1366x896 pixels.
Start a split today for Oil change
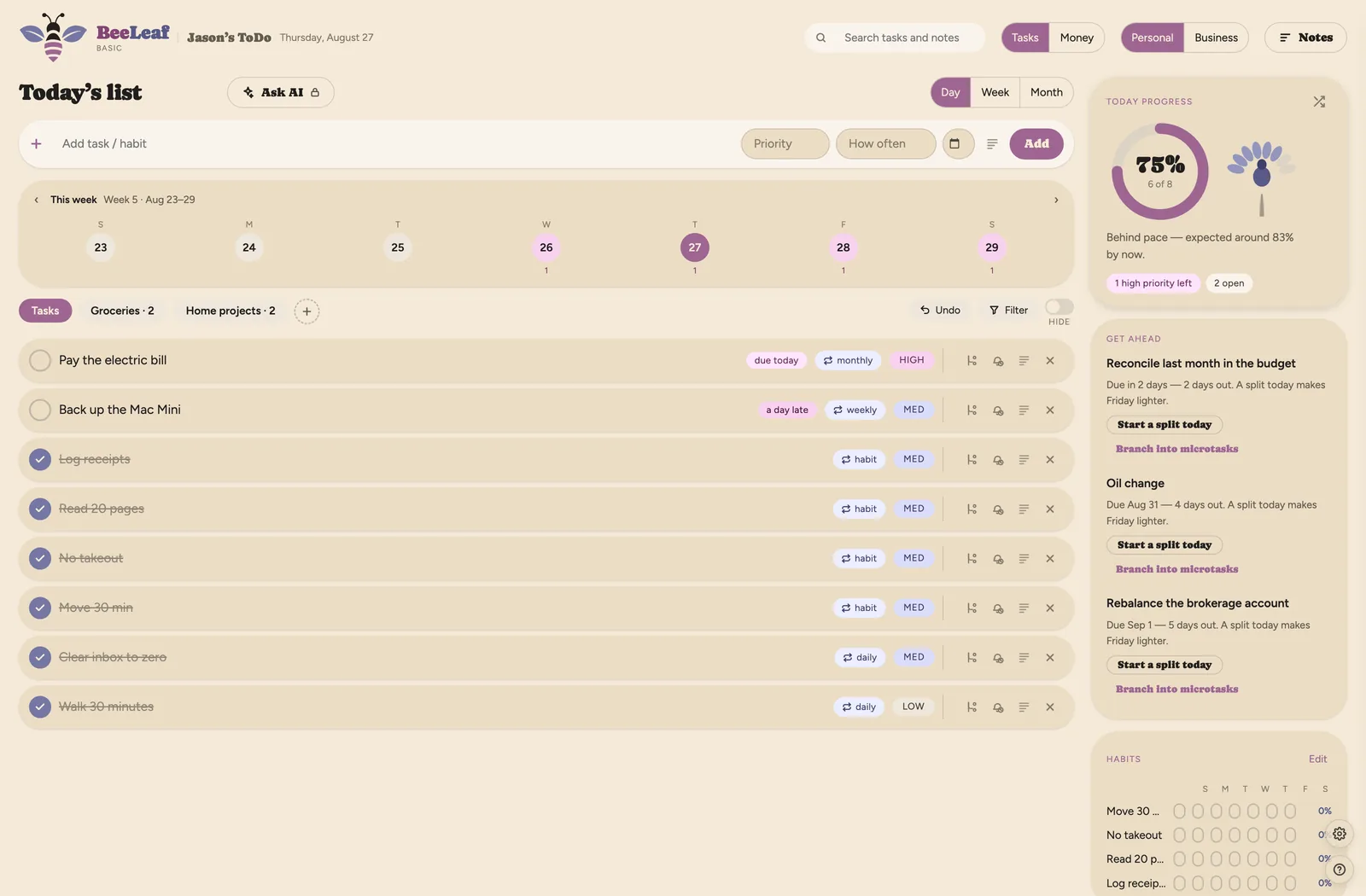click(1165, 544)
